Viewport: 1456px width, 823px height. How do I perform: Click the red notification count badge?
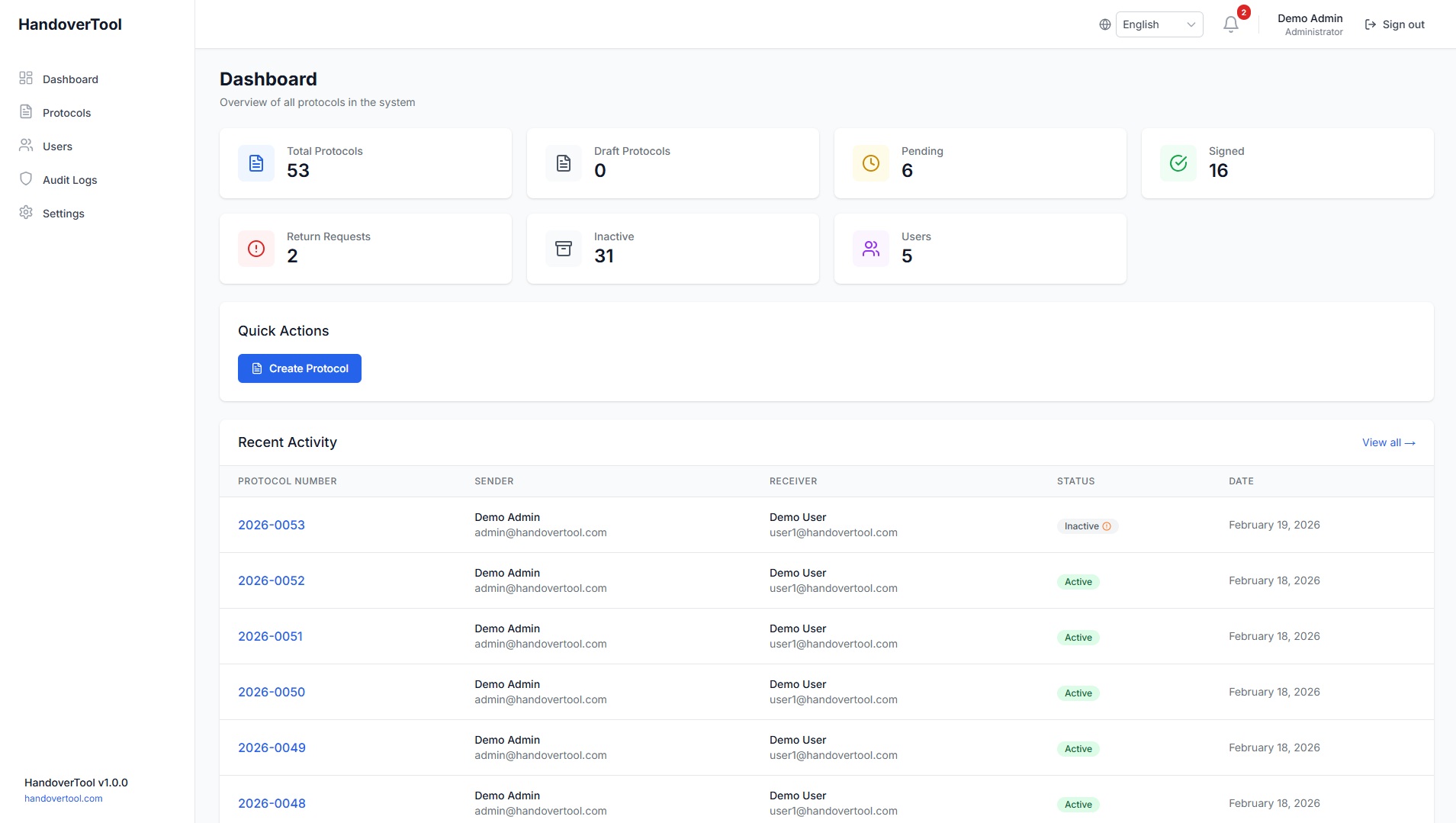pos(1244,12)
